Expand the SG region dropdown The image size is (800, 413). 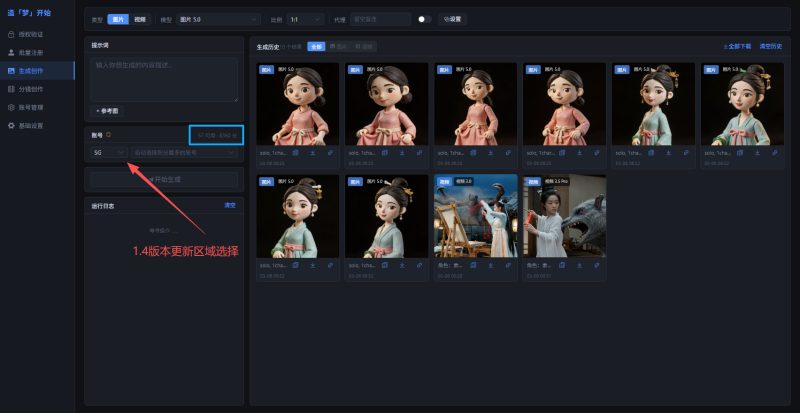pyautogui.click(x=108, y=153)
